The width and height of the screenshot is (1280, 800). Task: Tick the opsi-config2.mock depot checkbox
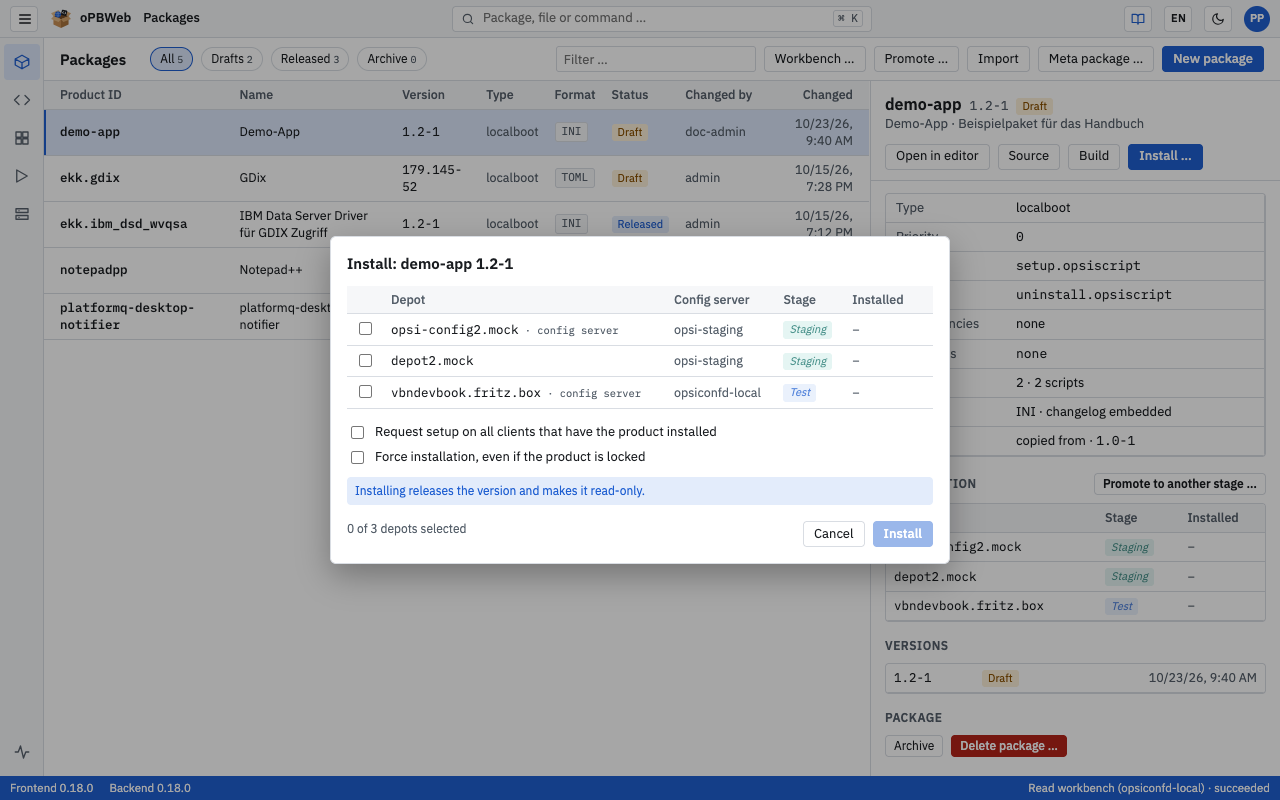(365, 329)
